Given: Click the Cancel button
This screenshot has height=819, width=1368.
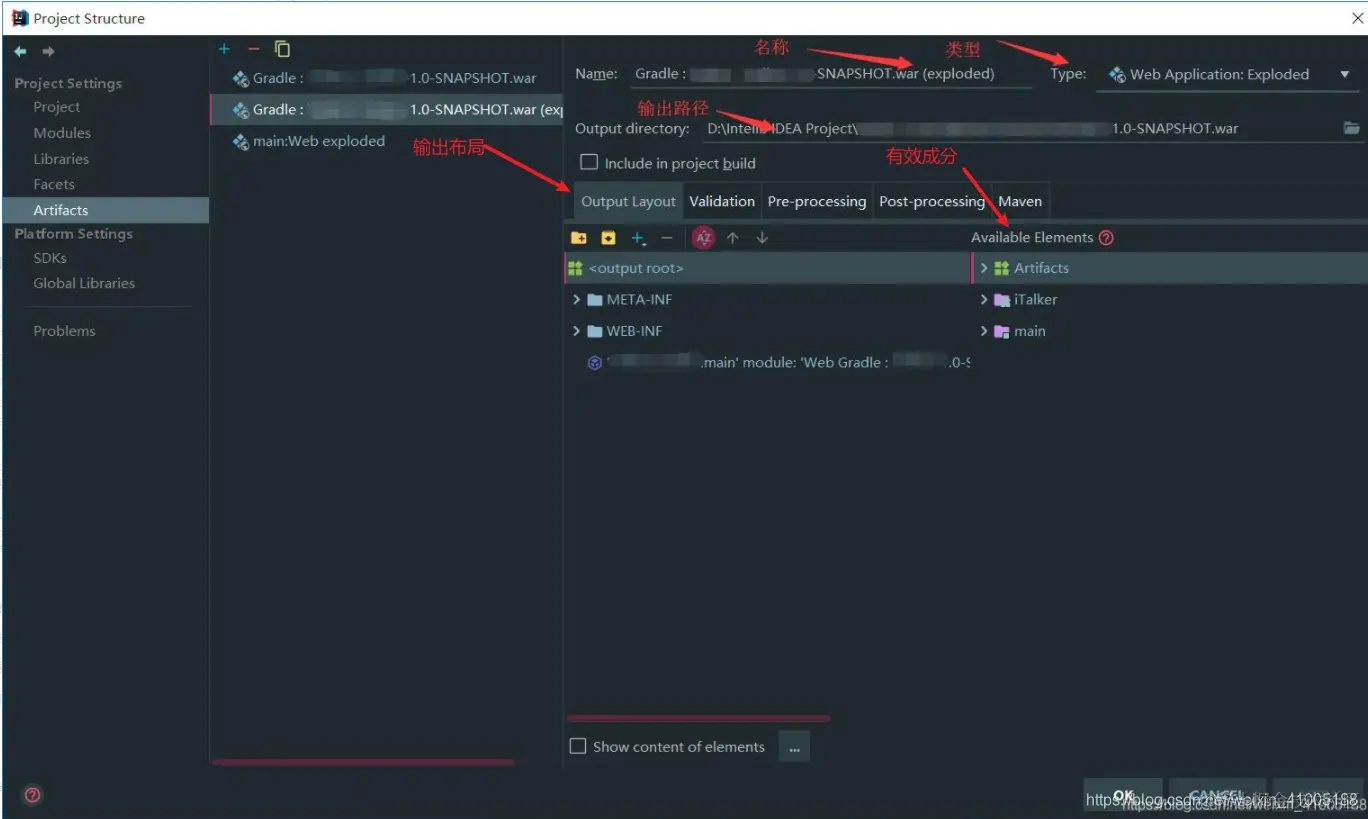Looking at the screenshot, I should (1217, 795).
